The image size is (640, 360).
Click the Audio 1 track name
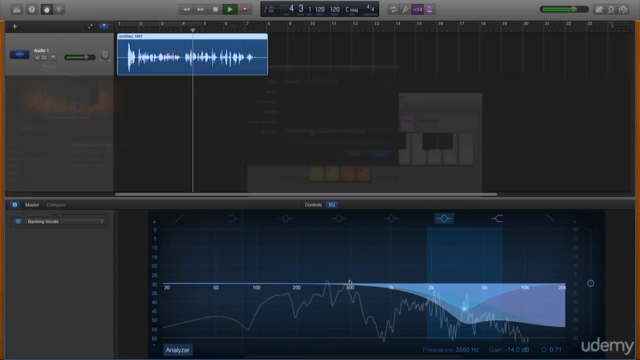[41, 50]
